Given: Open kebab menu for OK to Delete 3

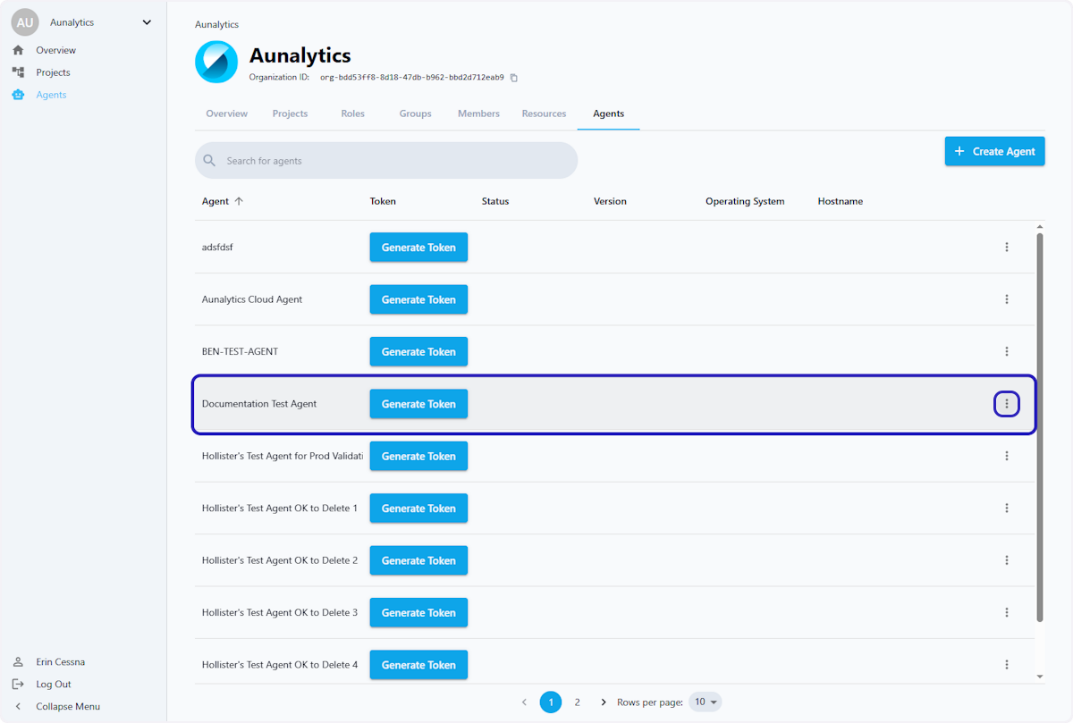Looking at the screenshot, I should 1007,612.
